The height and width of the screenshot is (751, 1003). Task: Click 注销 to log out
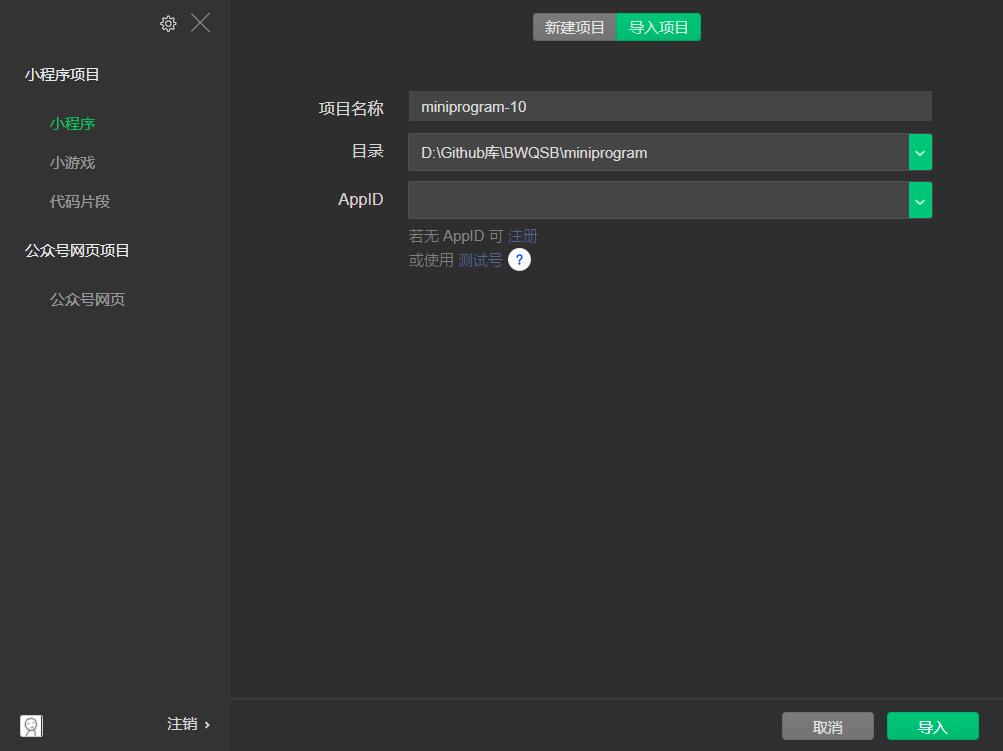tap(188, 724)
